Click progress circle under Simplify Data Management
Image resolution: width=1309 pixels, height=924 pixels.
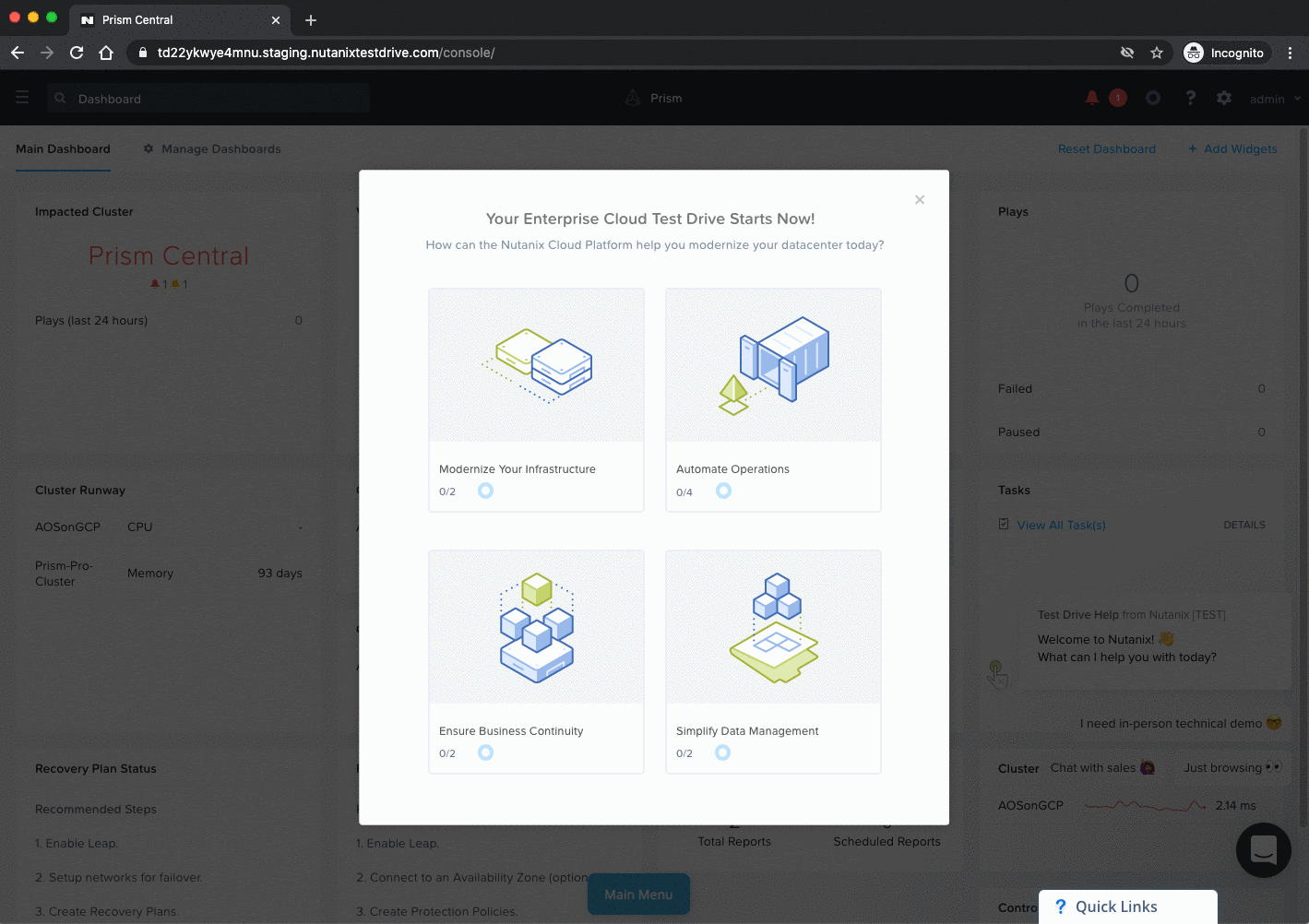[x=723, y=752]
